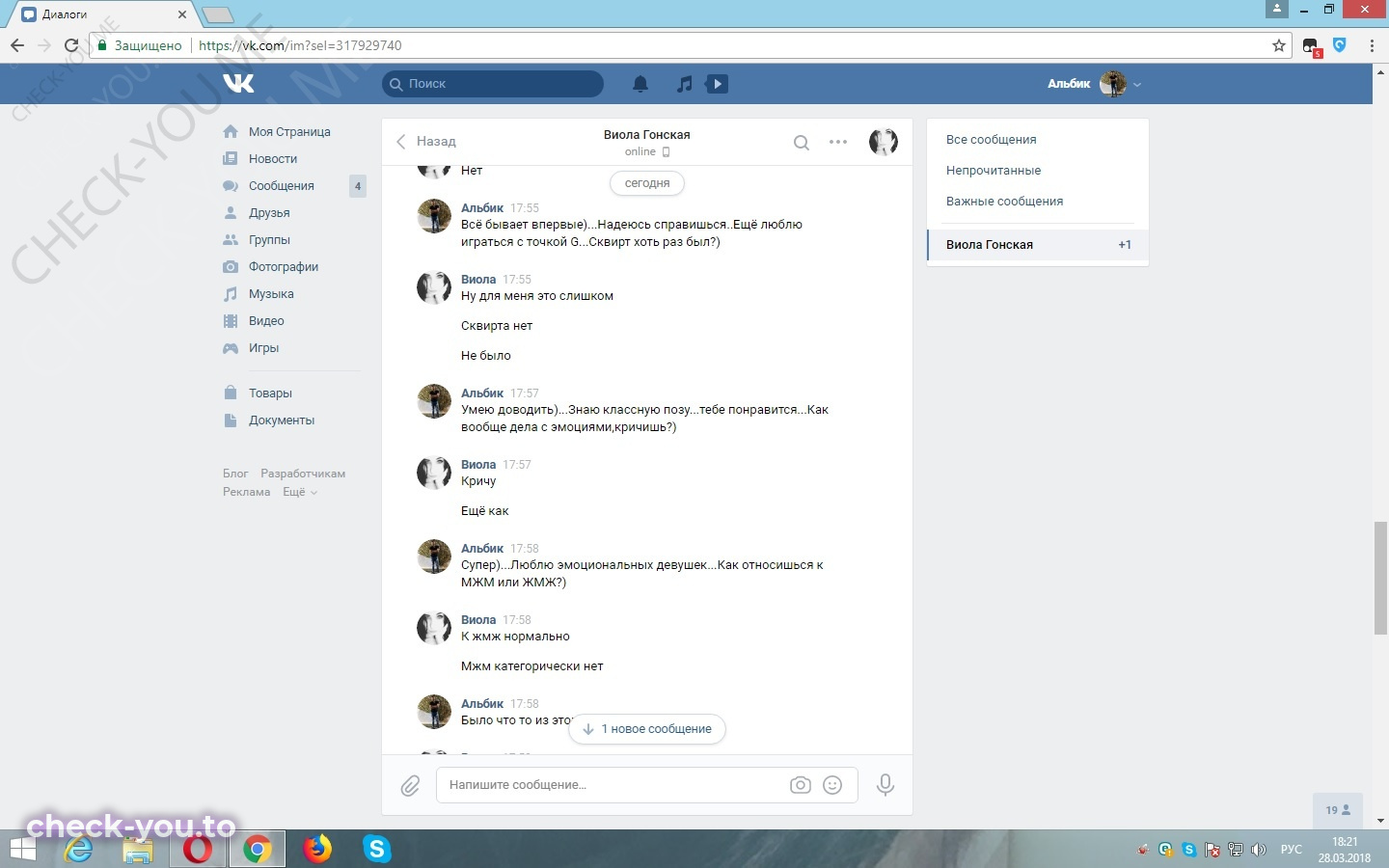Viewport: 1389px width, 868px height.
Task: Click the Блог footer link
Action: click(235, 474)
